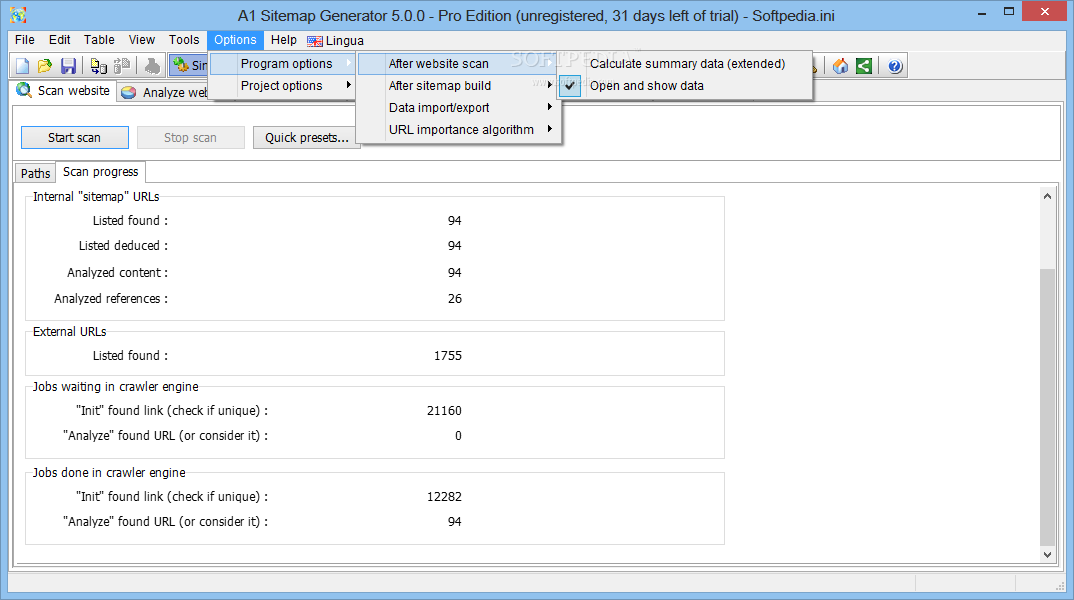Close the A1 Sitemap Generator window
The height and width of the screenshot is (600, 1074).
tap(1045, 12)
